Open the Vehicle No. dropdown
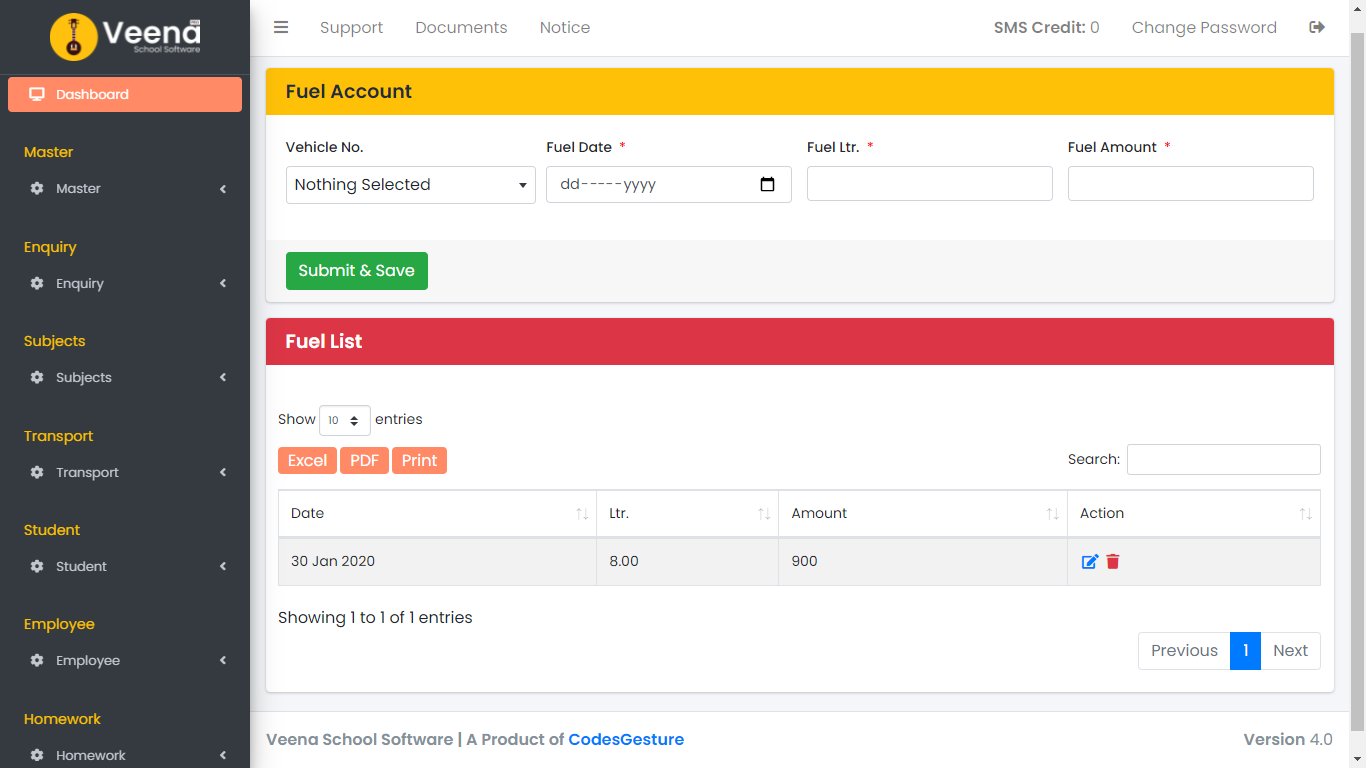1366x768 pixels. pyautogui.click(x=411, y=185)
